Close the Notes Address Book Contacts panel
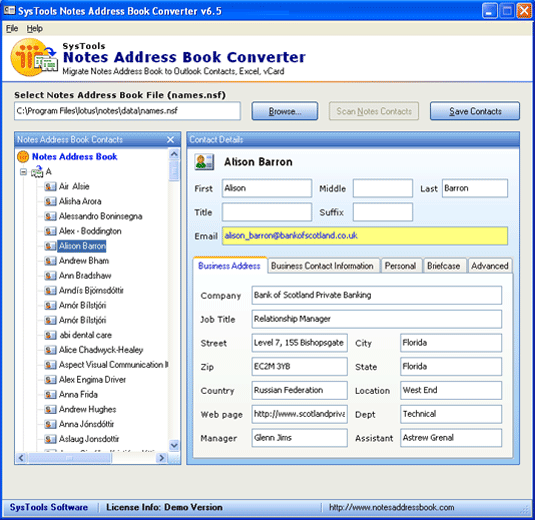This screenshot has height=520, width=535. click(x=170, y=140)
